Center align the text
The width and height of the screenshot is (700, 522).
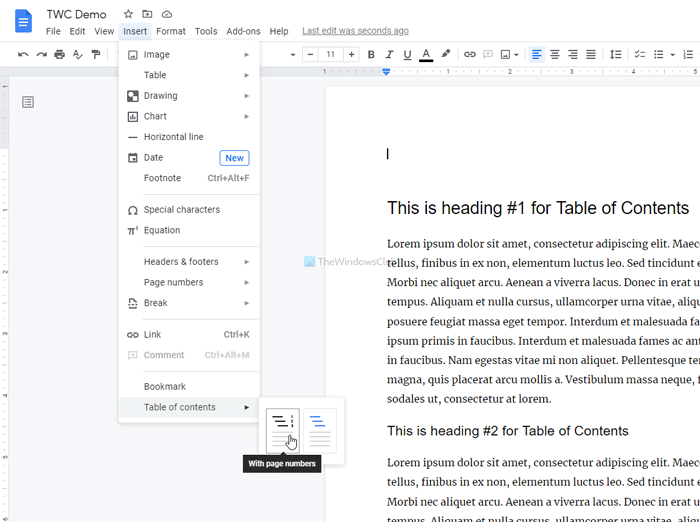point(555,54)
